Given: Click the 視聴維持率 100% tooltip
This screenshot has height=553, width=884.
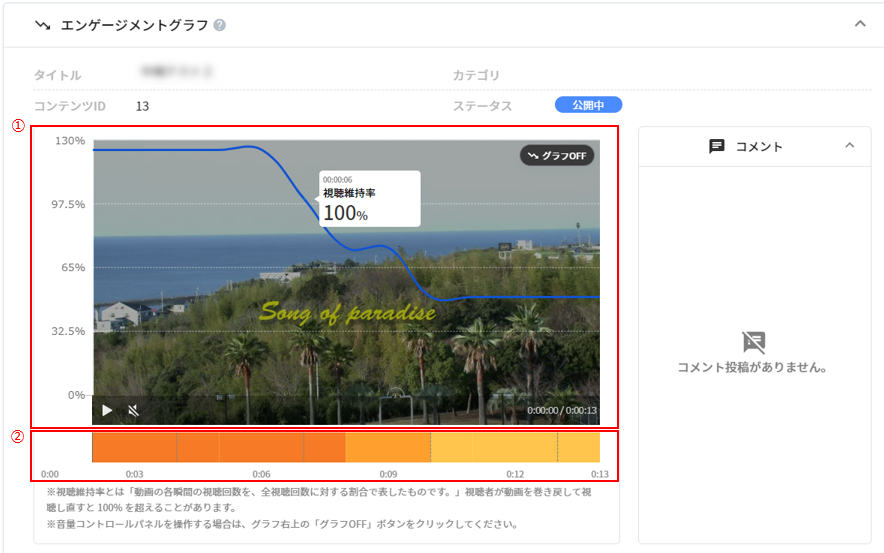Looking at the screenshot, I should [369, 199].
